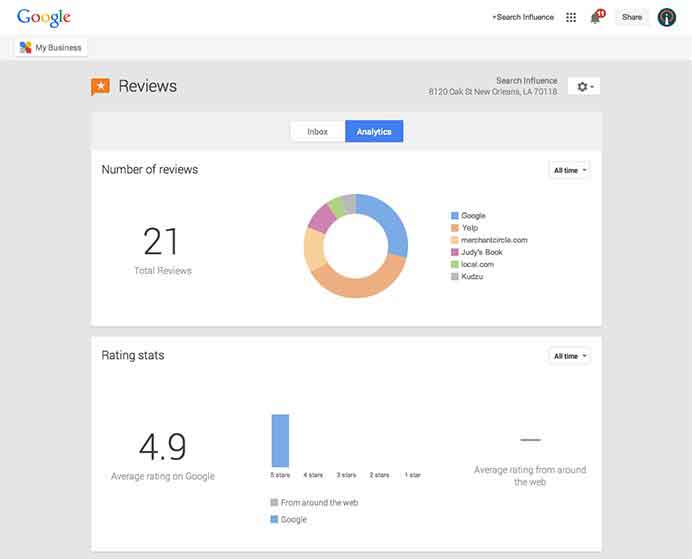Click the local.com legend label

click(x=477, y=264)
